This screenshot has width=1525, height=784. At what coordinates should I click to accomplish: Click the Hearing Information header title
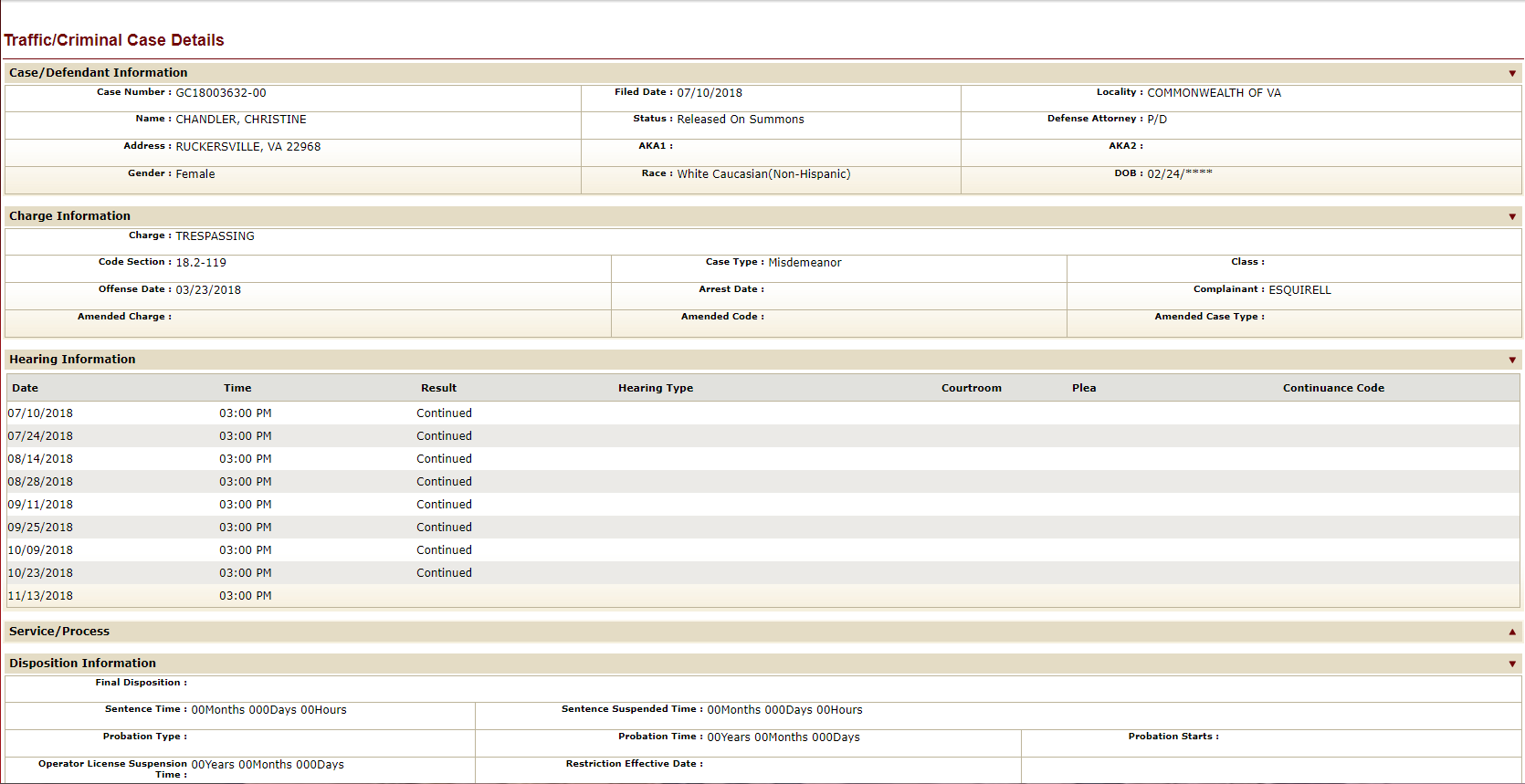[x=72, y=360]
